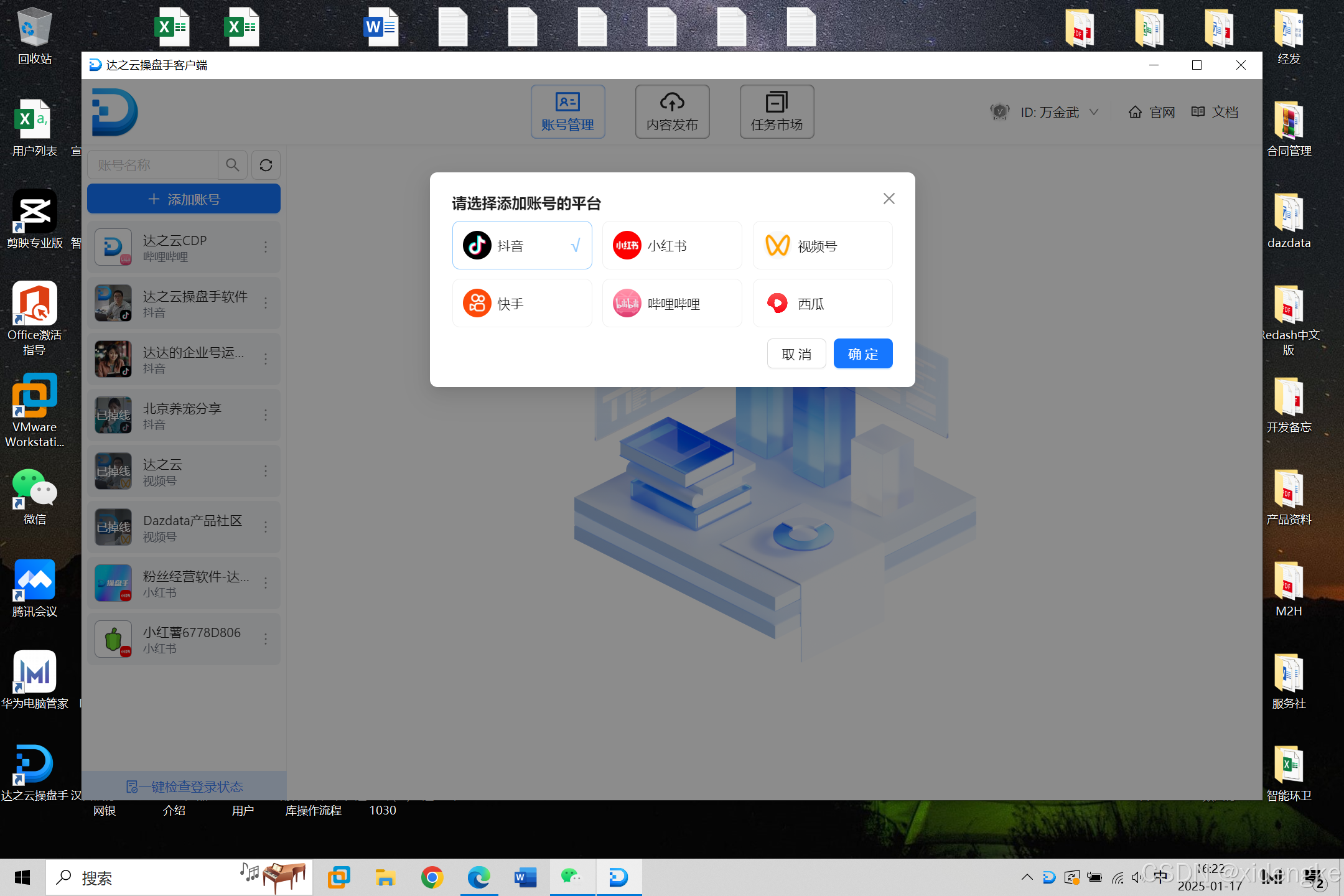1344x896 pixels.
Task: Open 任务市场 from the top navigation
Action: (776, 112)
